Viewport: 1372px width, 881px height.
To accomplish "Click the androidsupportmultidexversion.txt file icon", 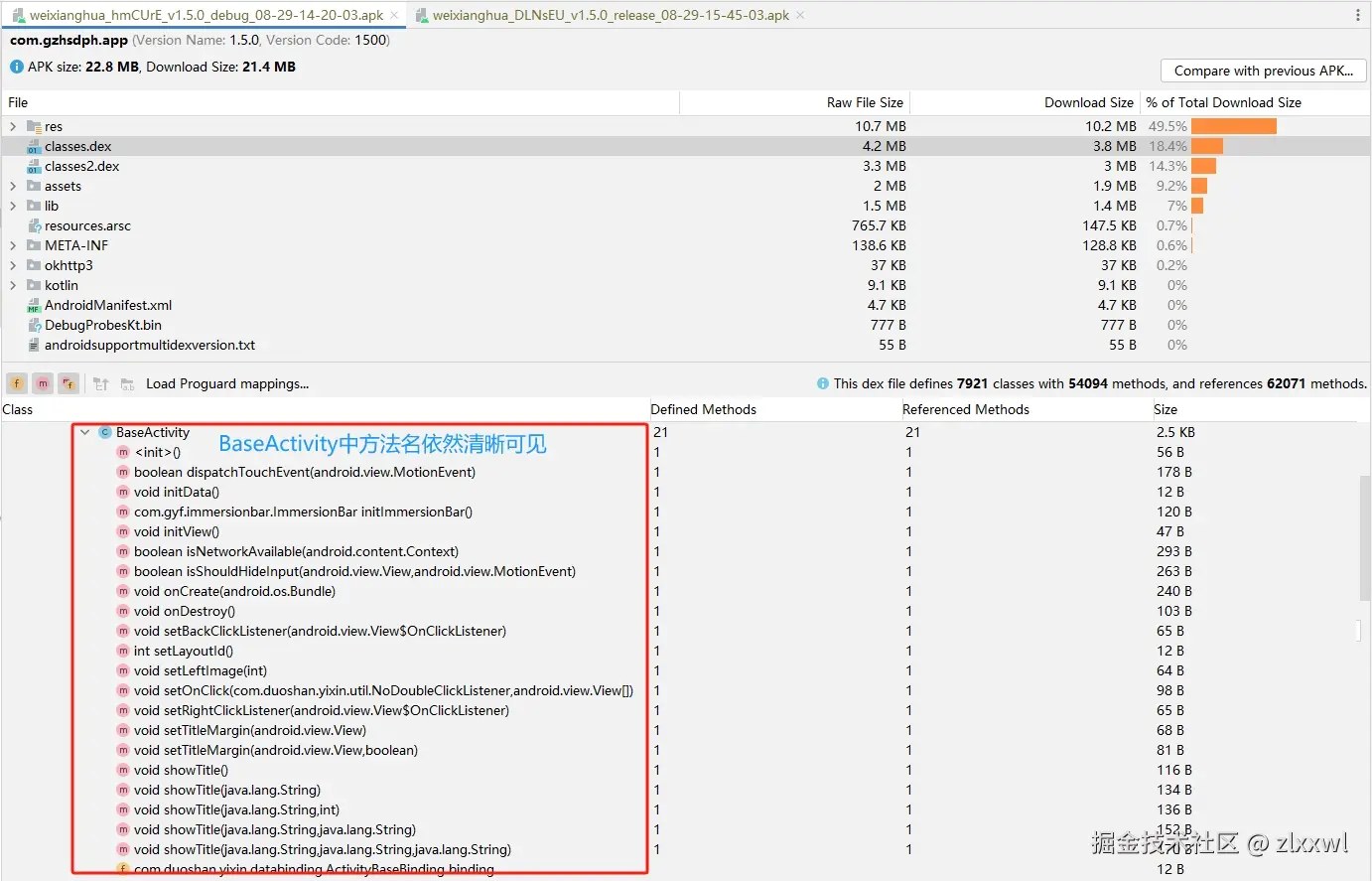I will 34,345.
